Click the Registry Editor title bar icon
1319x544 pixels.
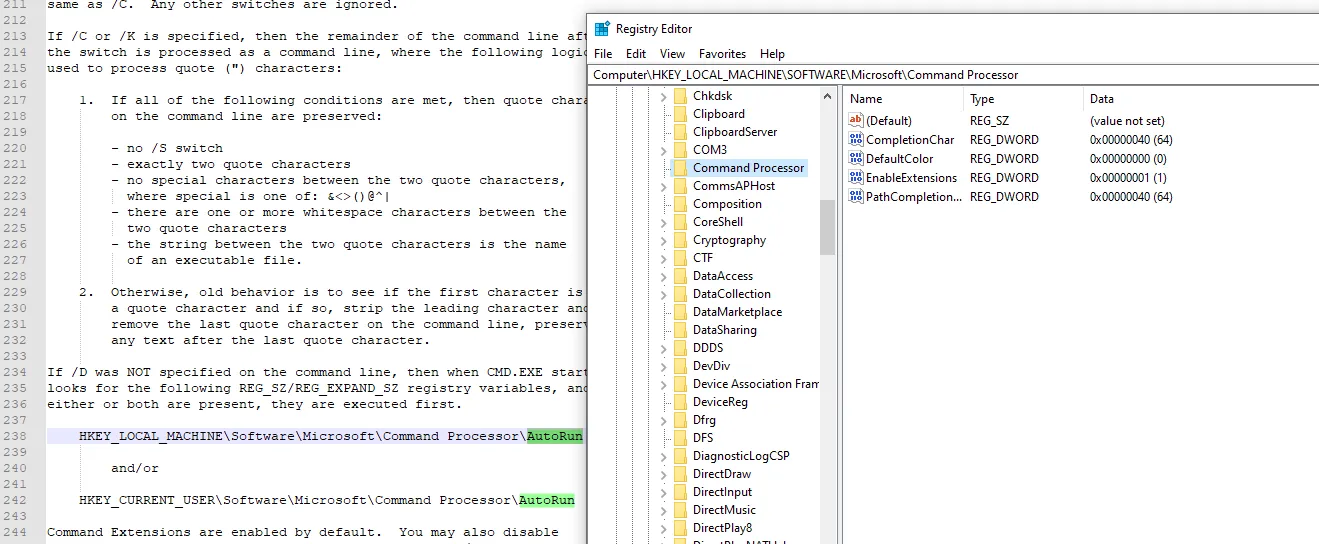click(x=602, y=29)
